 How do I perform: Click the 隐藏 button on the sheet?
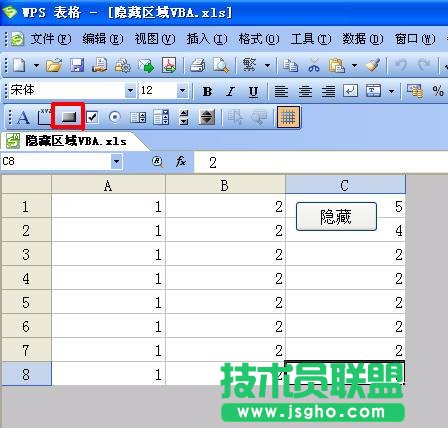[336, 217]
